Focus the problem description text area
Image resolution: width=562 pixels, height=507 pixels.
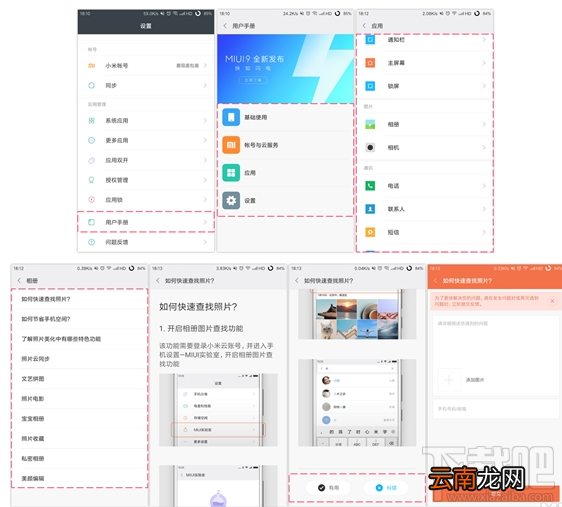(x=496, y=341)
